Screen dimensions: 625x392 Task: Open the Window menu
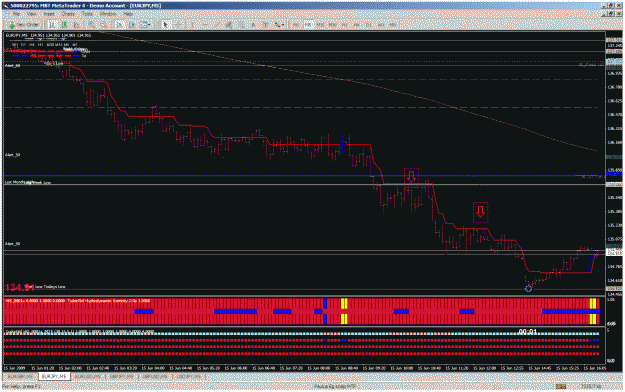point(108,14)
